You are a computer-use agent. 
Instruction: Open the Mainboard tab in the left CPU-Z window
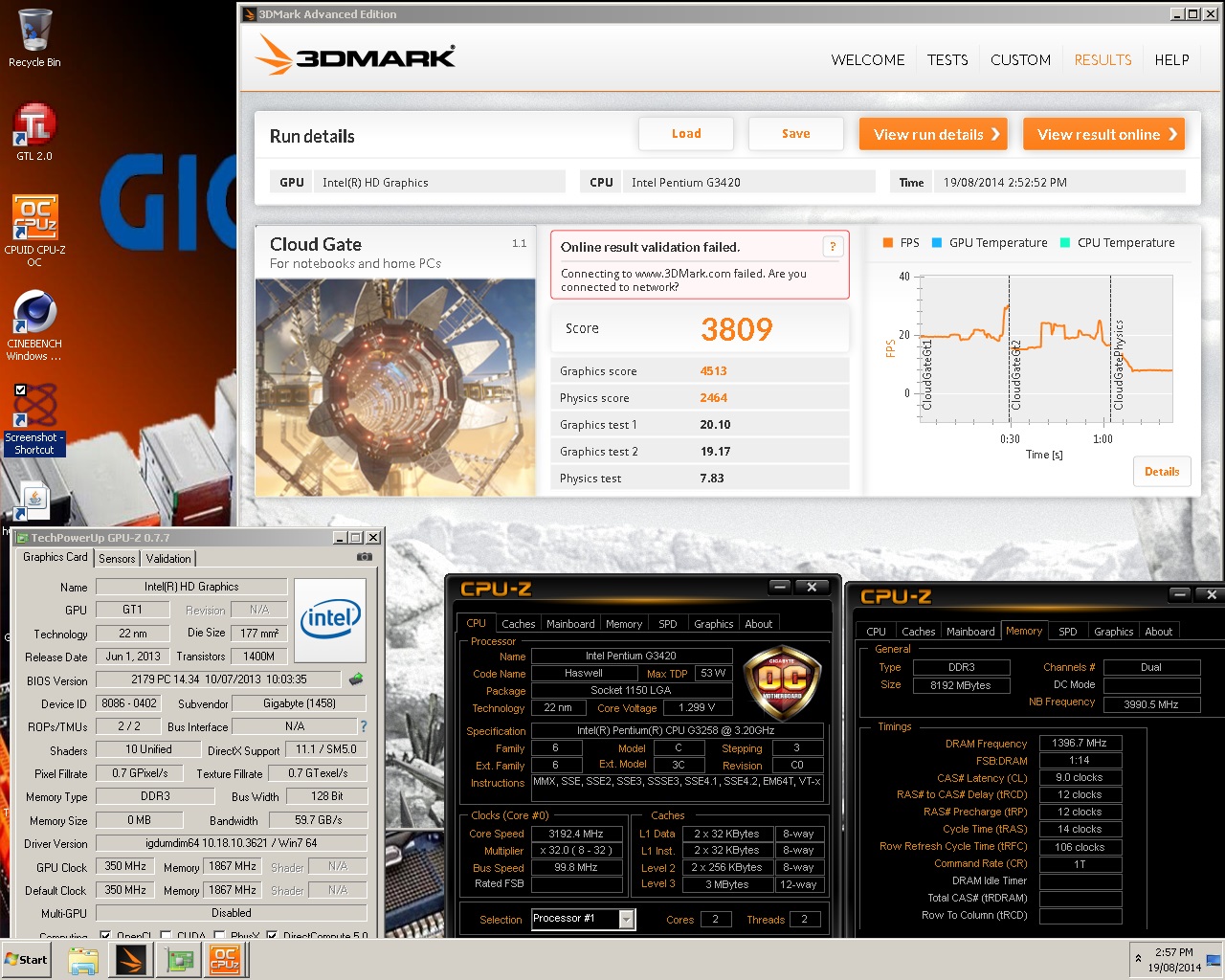pyautogui.click(x=570, y=624)
